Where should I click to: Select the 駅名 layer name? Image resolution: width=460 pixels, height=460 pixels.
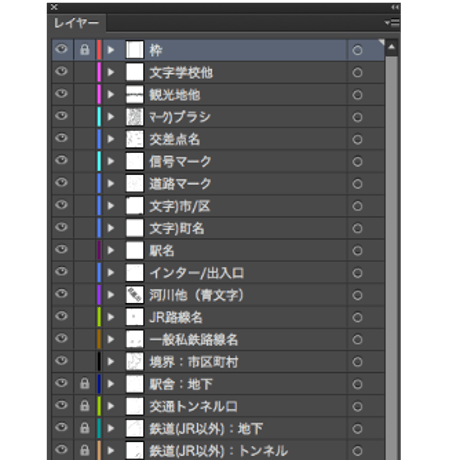[162, 251]
